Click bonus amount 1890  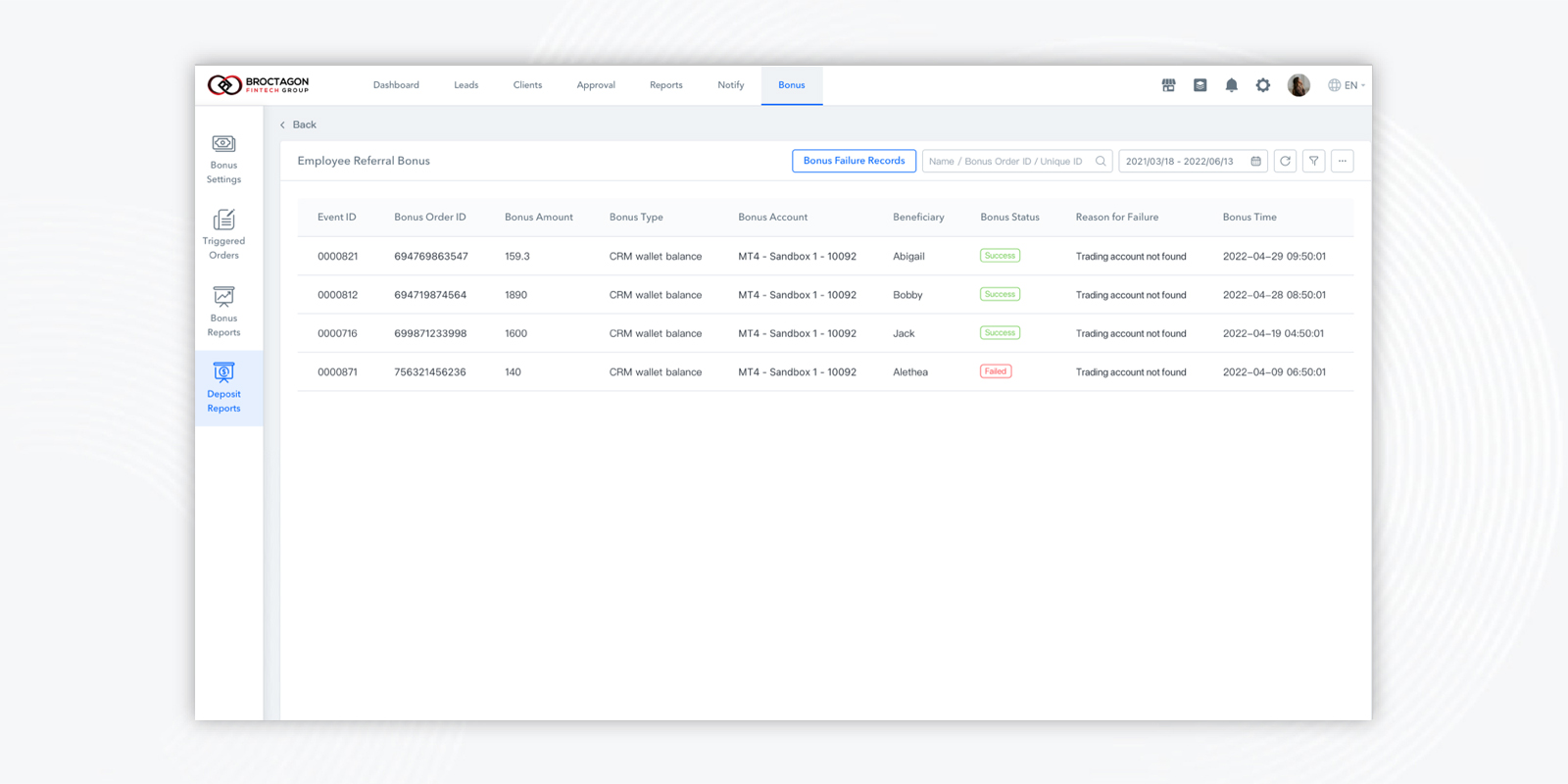(x=516, y=295)
